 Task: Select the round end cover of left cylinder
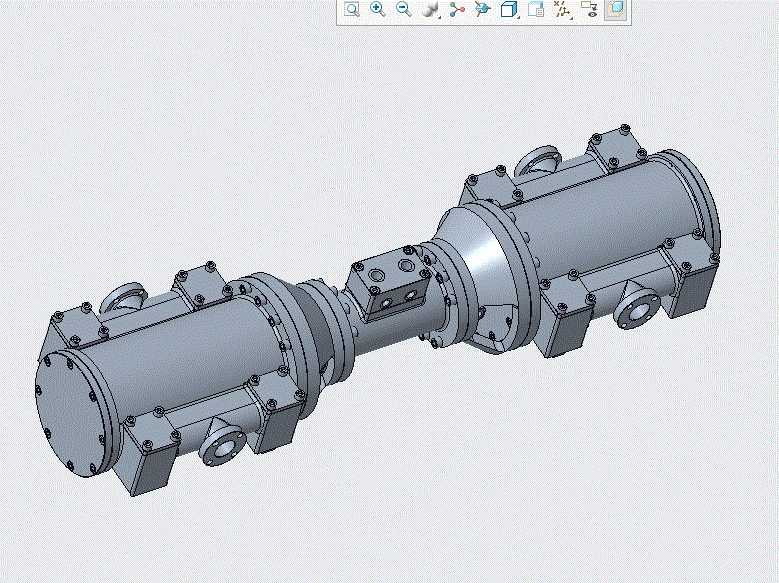pos(71,414)
